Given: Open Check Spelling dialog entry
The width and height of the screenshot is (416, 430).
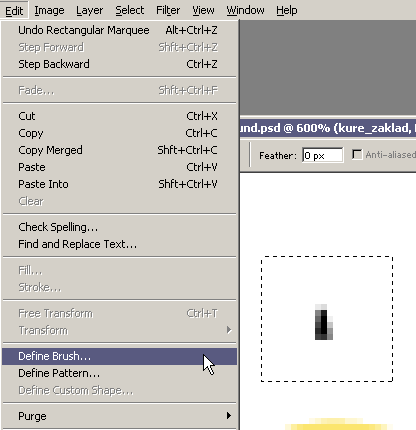Looking at the screenshot, I should (119, 227).
